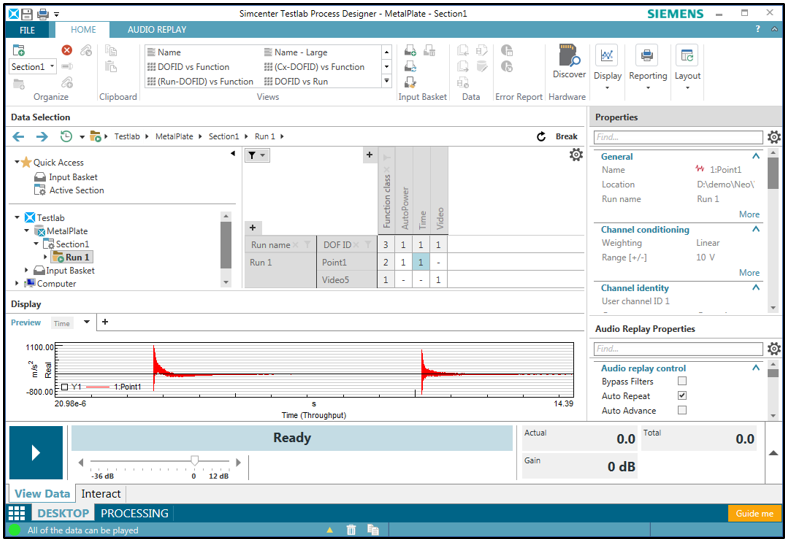Click the Break refresh icon
This screenshot has height=543, width=786.
542,137
